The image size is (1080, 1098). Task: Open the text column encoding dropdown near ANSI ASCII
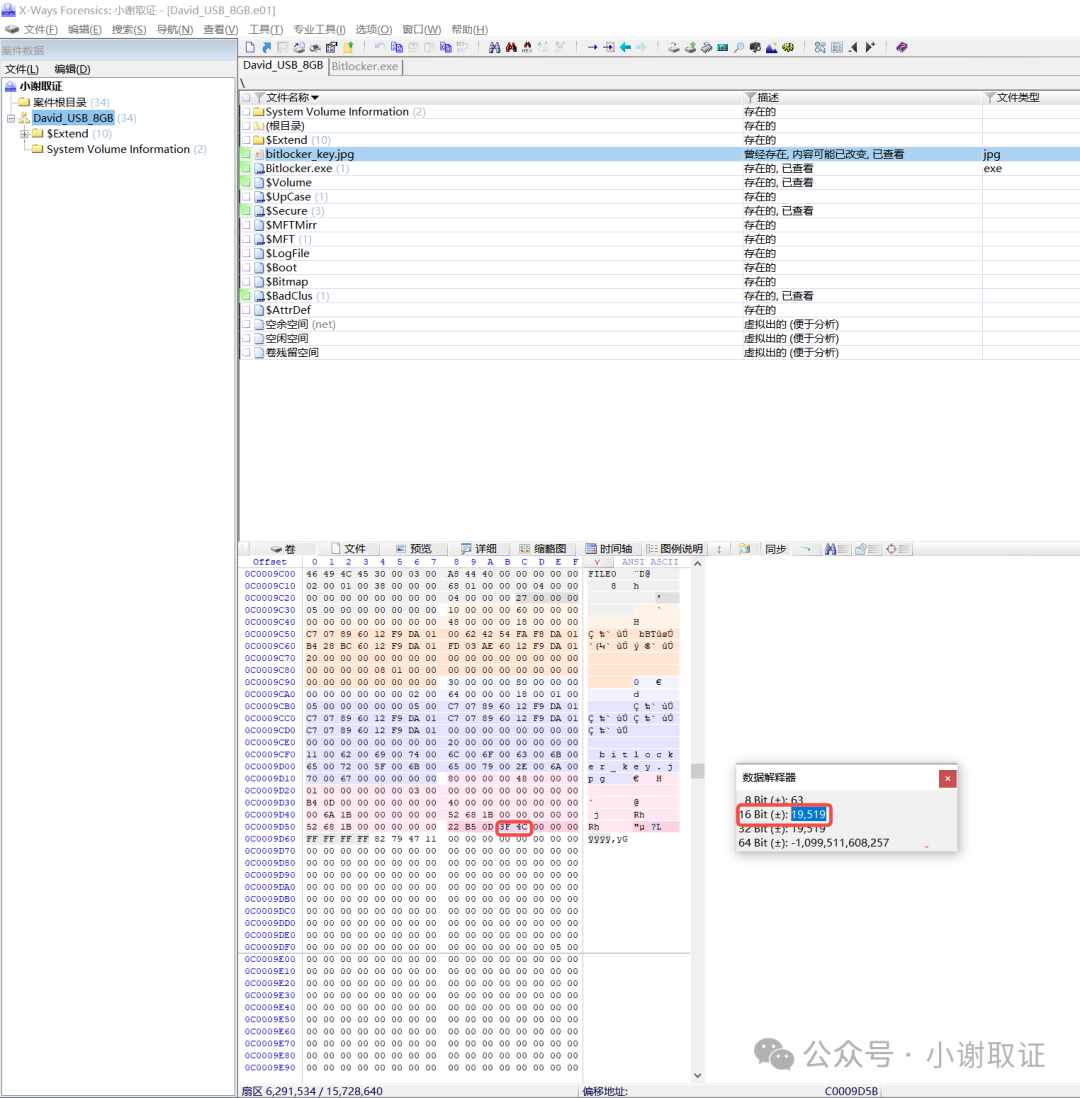597,562
